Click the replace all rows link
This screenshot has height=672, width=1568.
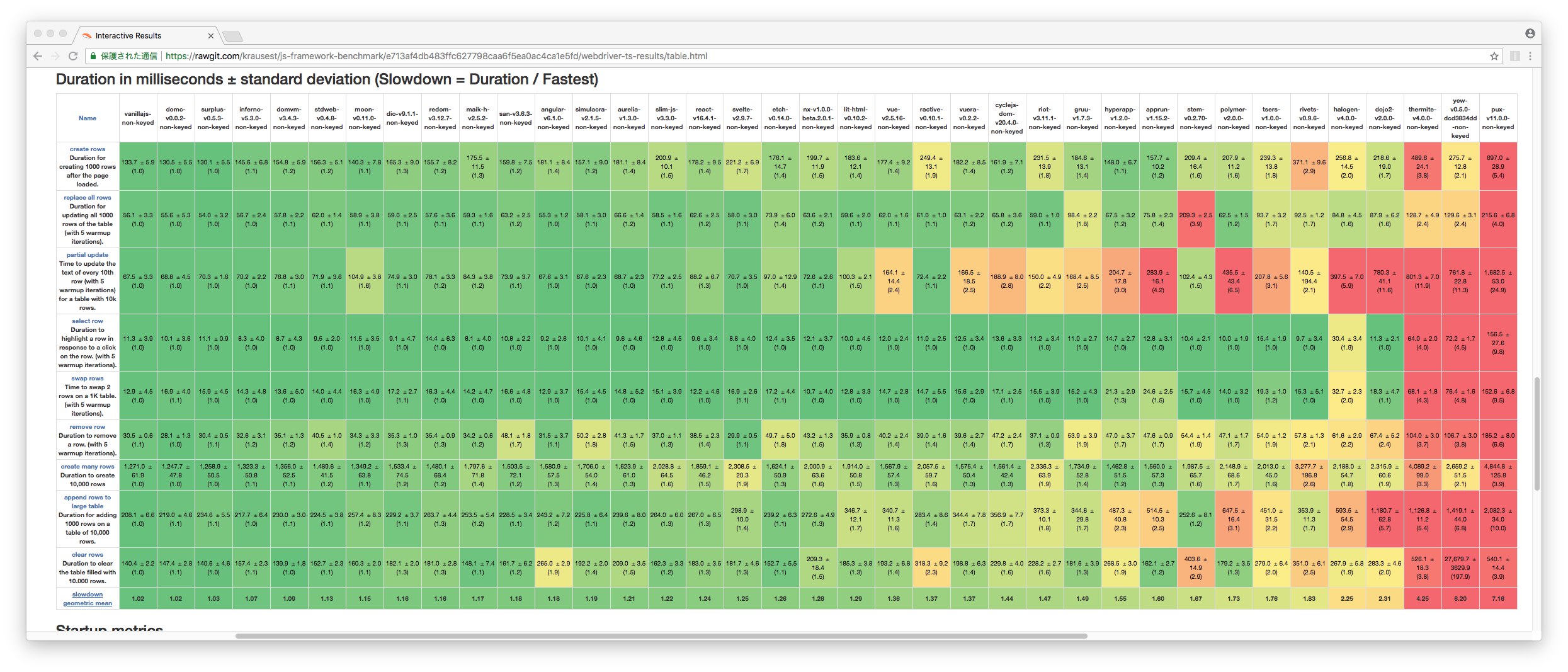88,198
